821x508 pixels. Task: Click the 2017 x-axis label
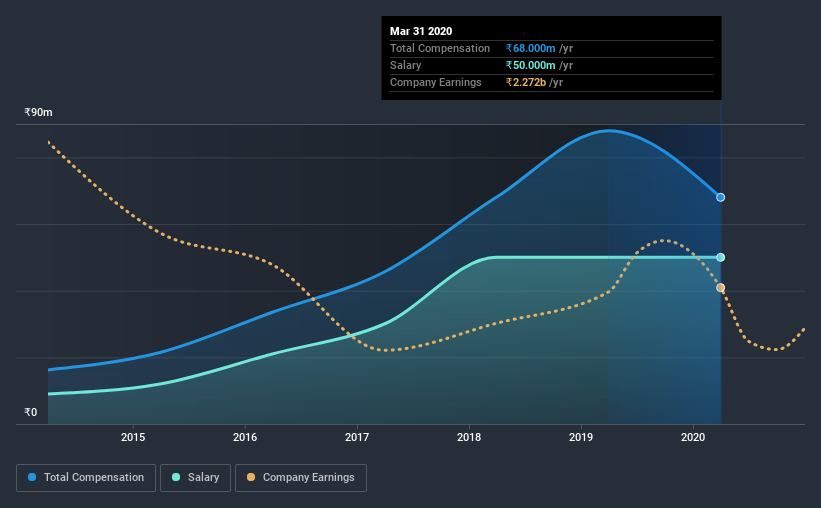pos(357,437)
